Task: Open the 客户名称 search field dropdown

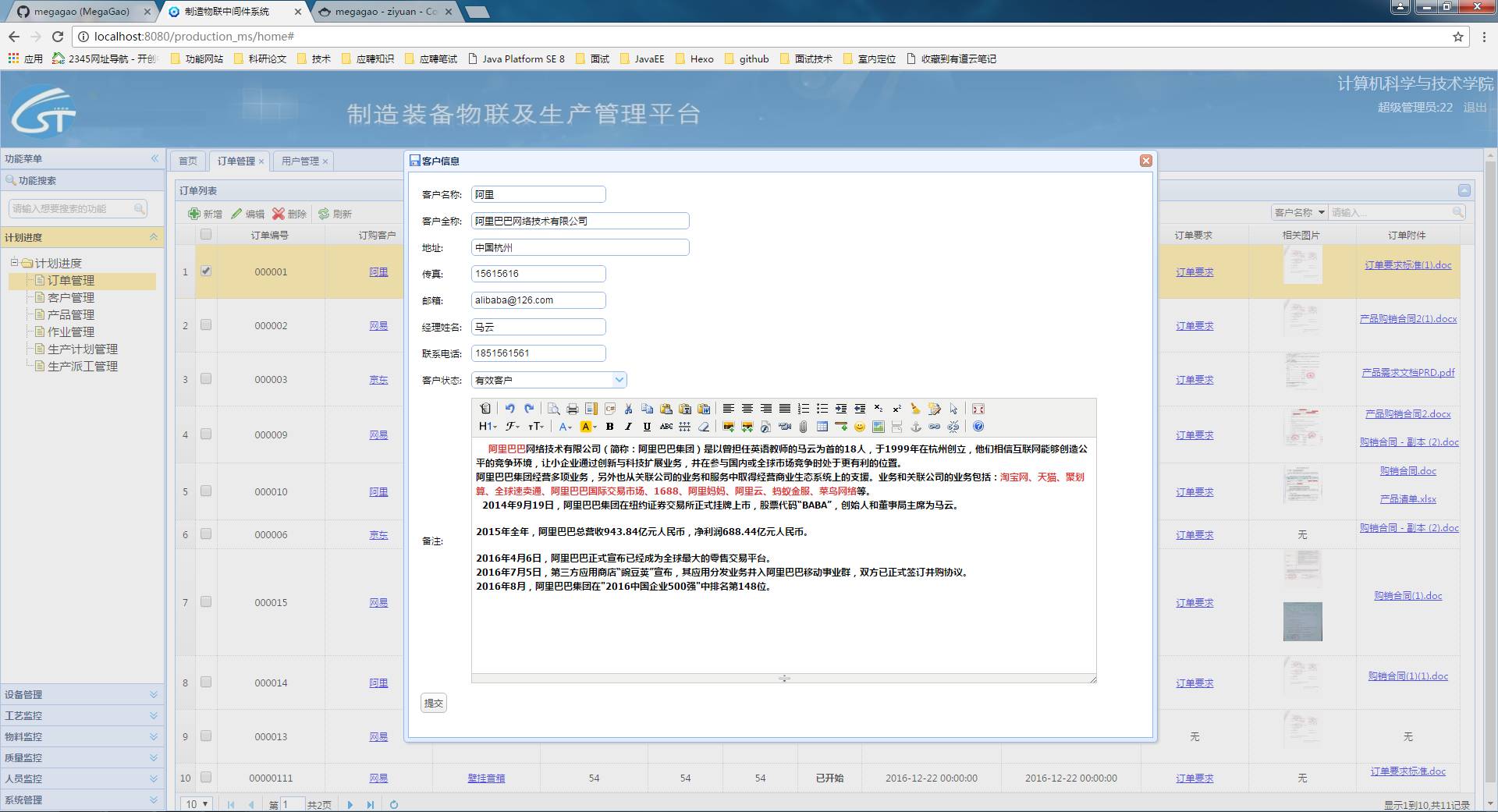Action: click(1299, 212)
